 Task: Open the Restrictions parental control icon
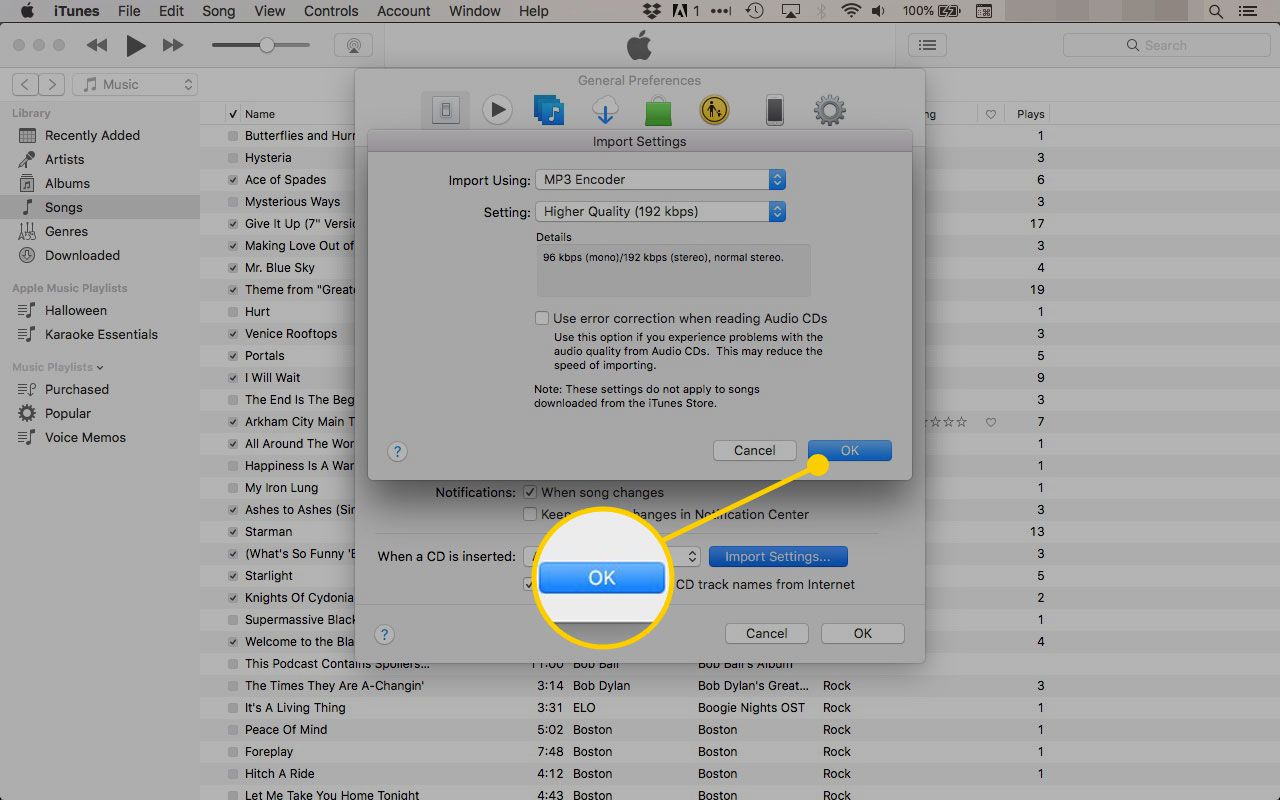point(714,110)
